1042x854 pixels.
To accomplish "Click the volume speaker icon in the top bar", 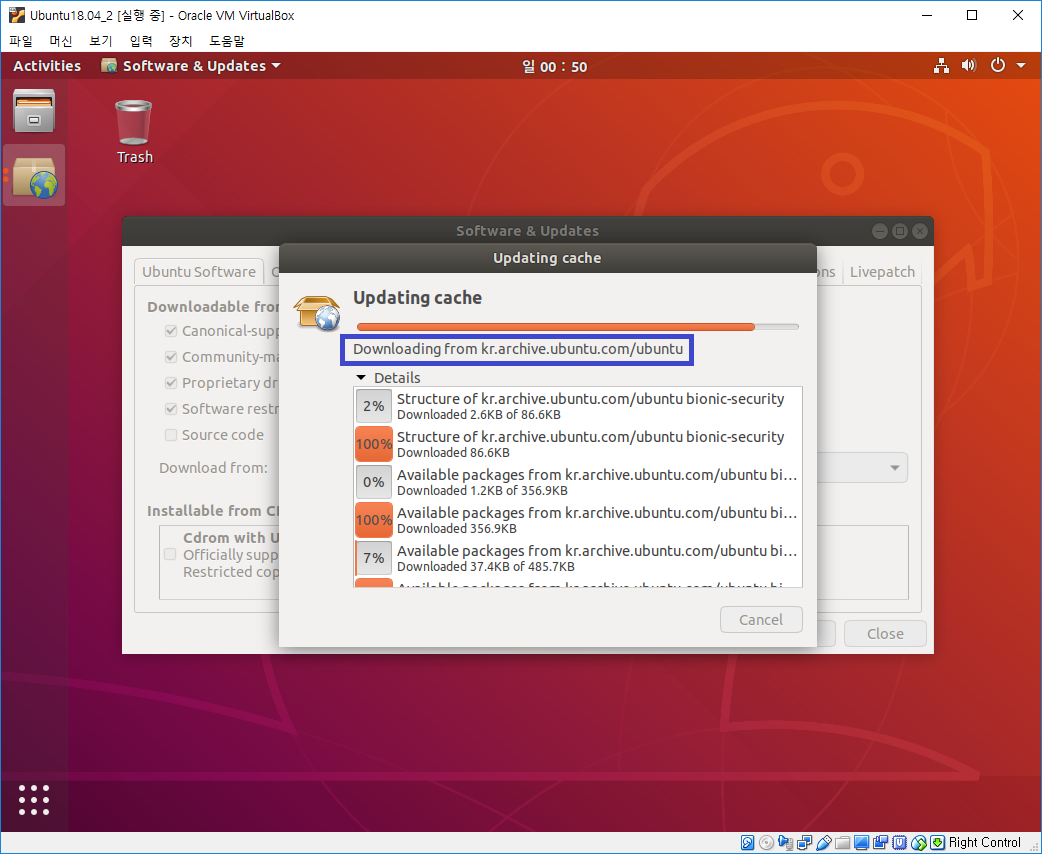I will (968, 66).
